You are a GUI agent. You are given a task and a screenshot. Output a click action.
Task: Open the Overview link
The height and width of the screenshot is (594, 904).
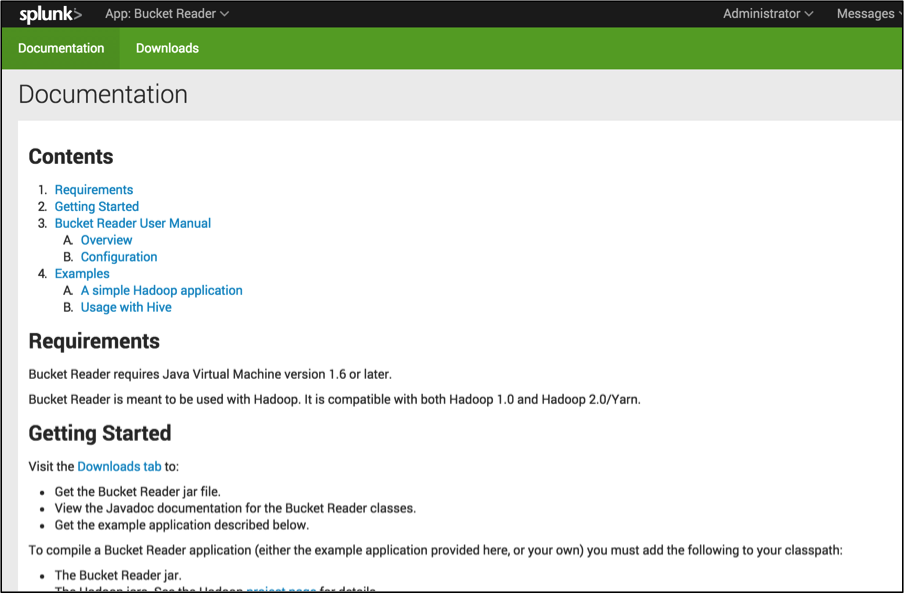tap(106, 240)
